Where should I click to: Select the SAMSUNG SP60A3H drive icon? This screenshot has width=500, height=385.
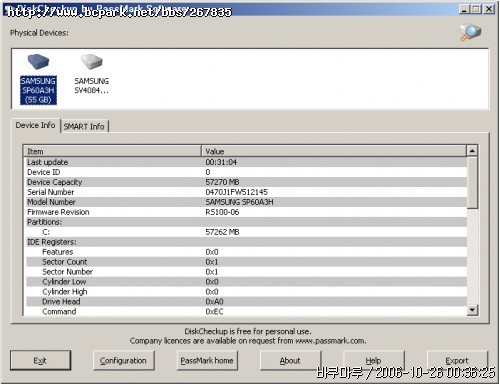point(38,79)
